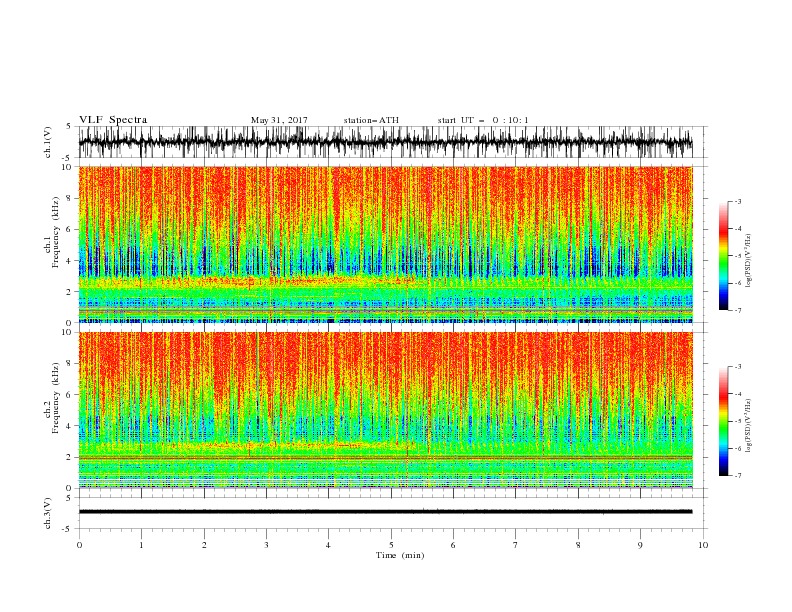Click the "ch.3(V)" axis label
The height and width of the screenshot is (612, 792).
coord(48,513)
